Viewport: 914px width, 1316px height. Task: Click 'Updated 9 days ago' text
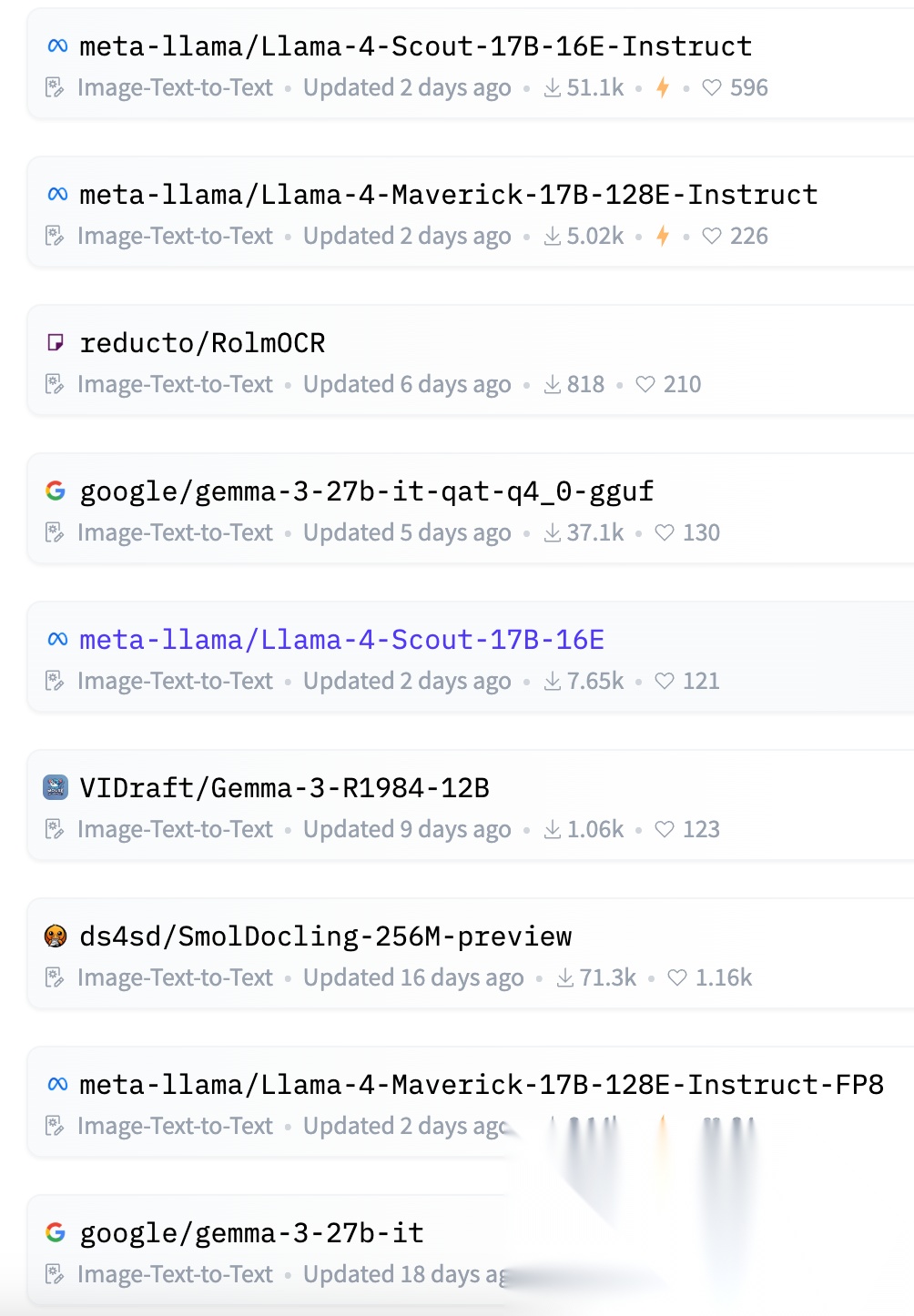[x=407, y=830]
